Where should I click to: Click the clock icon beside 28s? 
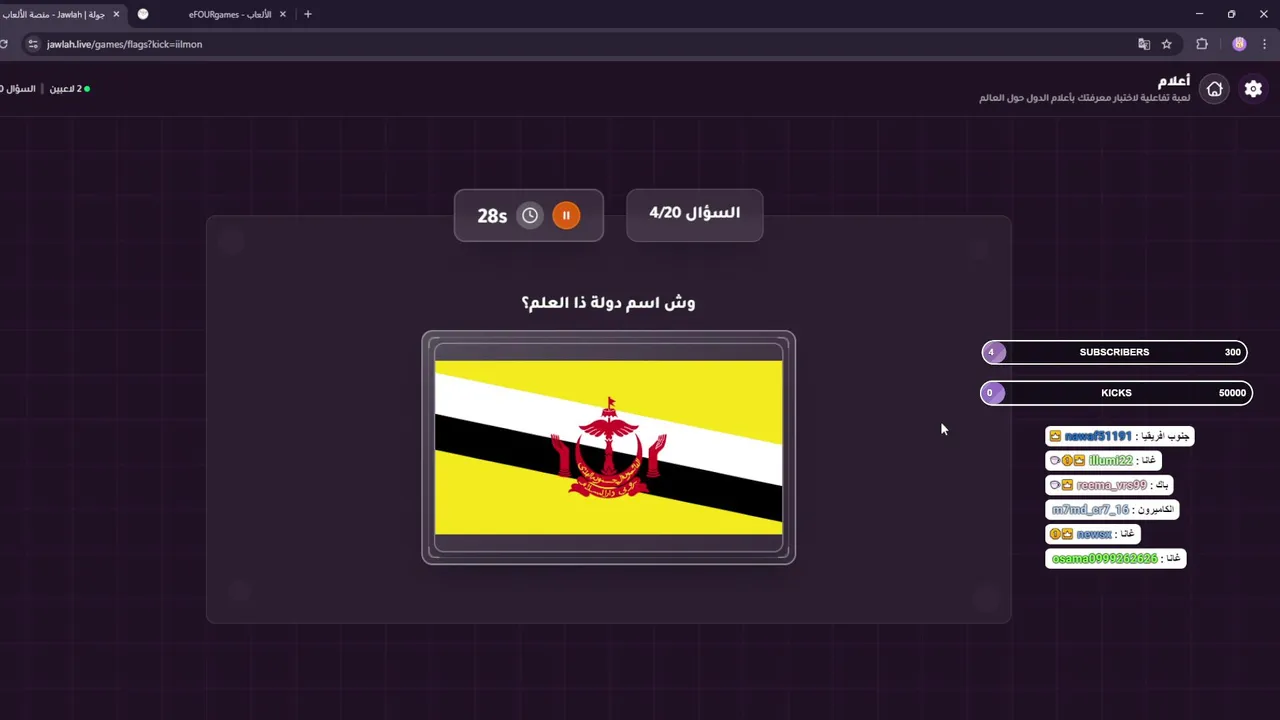pos(530,215)
